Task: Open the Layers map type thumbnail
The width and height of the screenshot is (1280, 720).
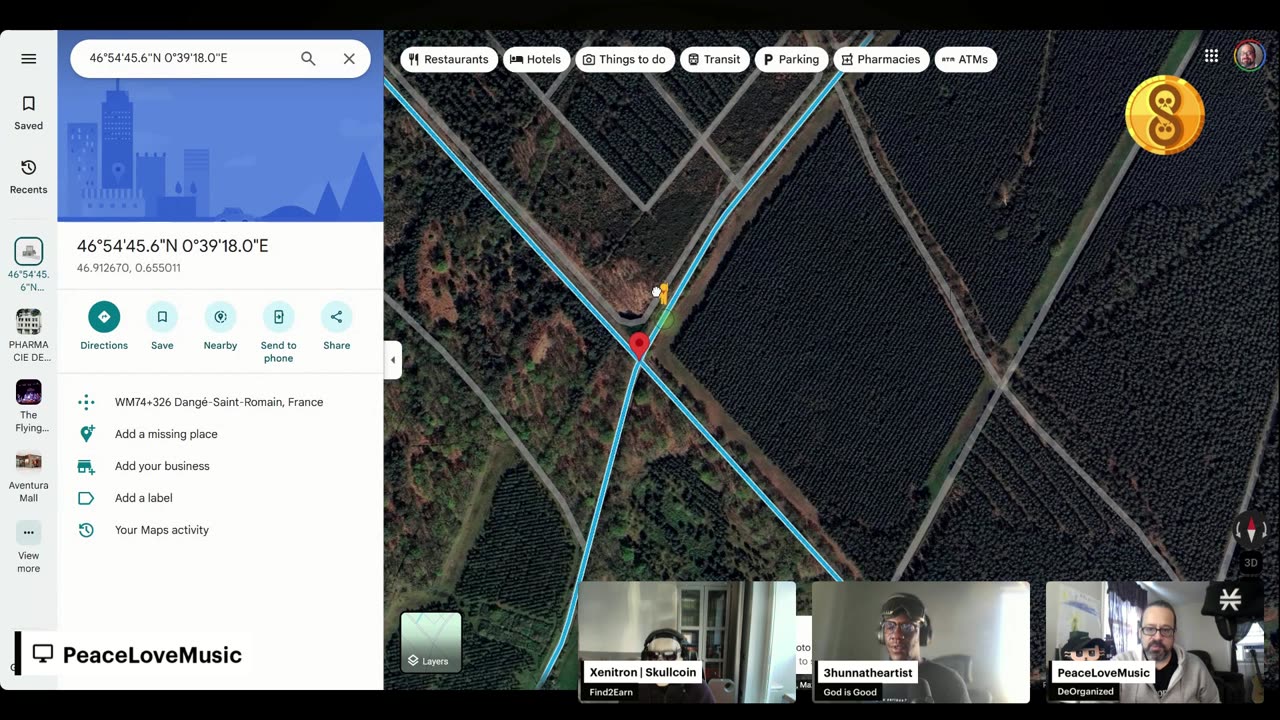Action: [431, 642]
